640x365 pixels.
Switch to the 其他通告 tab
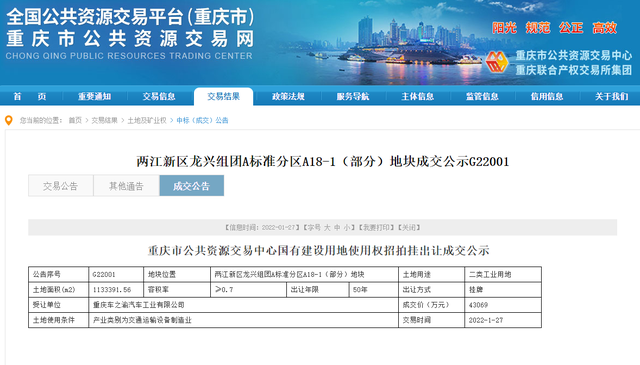[x=126, y=186]
